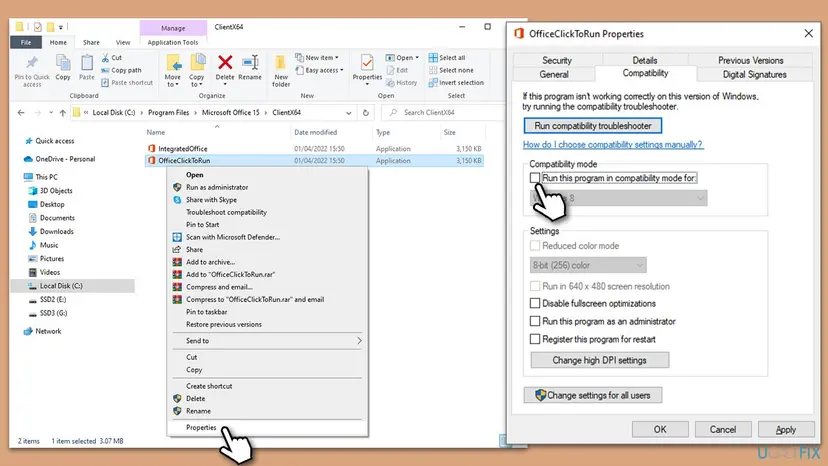Click Change settings for all users
The width and height of the screenshot is (828, 466).
(x=592, y=395)
